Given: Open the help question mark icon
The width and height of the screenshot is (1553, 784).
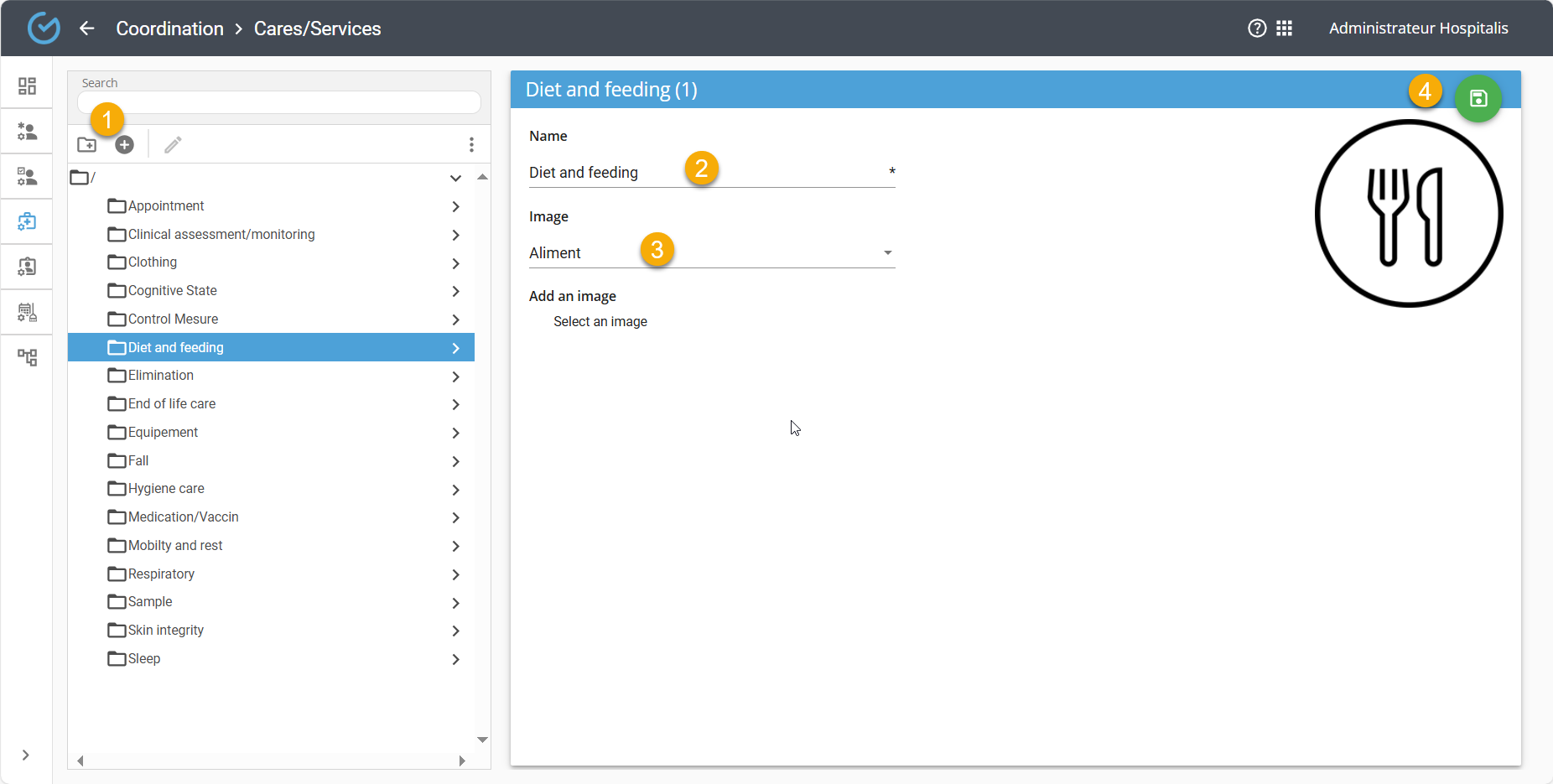Looking at the screenshot, I should pyautogui.click(x=1257, y=29).
